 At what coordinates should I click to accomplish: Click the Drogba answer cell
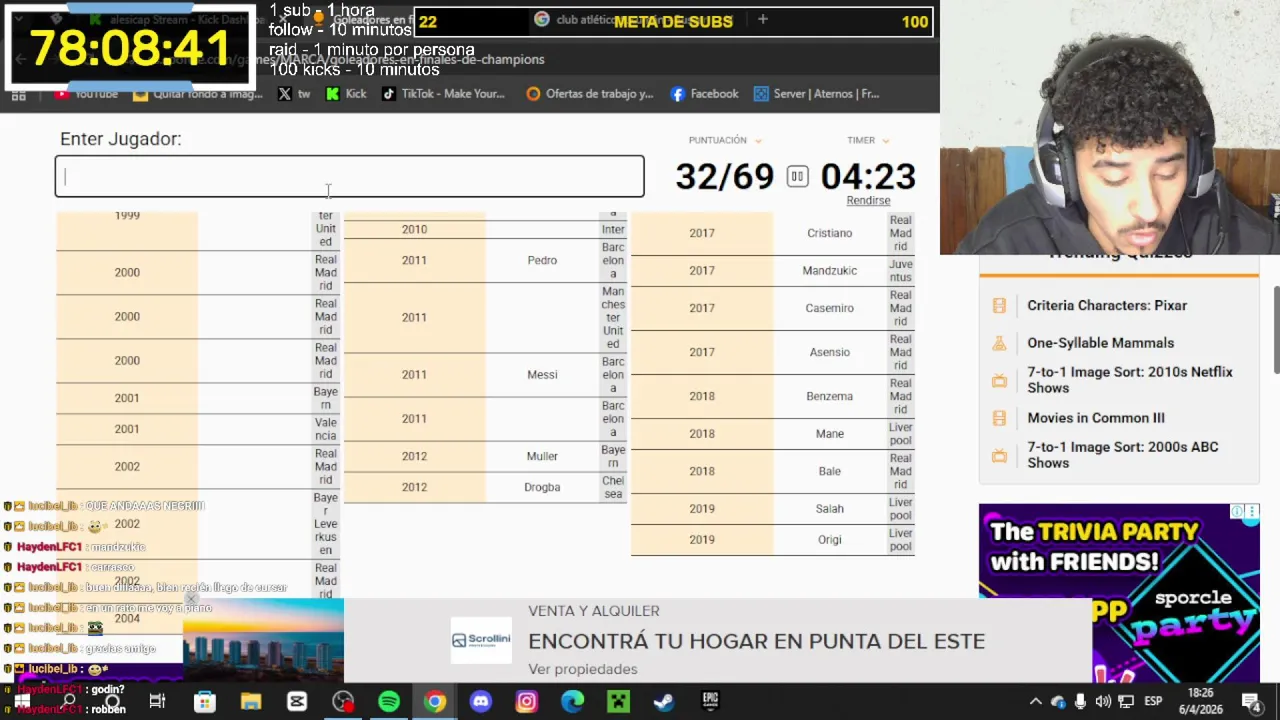point(542,487)
